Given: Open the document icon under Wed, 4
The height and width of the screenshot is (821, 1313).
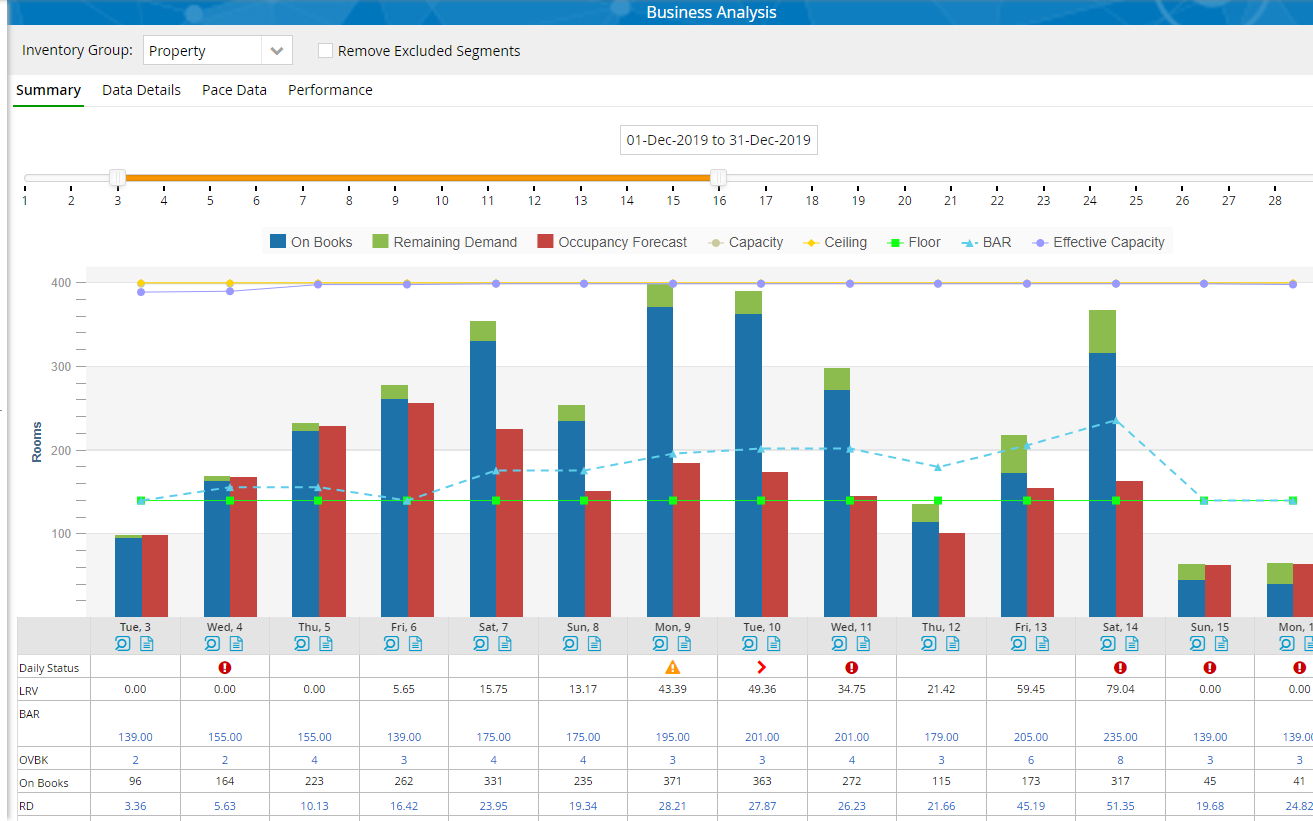Looking at the screenshot, I should (236, 644).
